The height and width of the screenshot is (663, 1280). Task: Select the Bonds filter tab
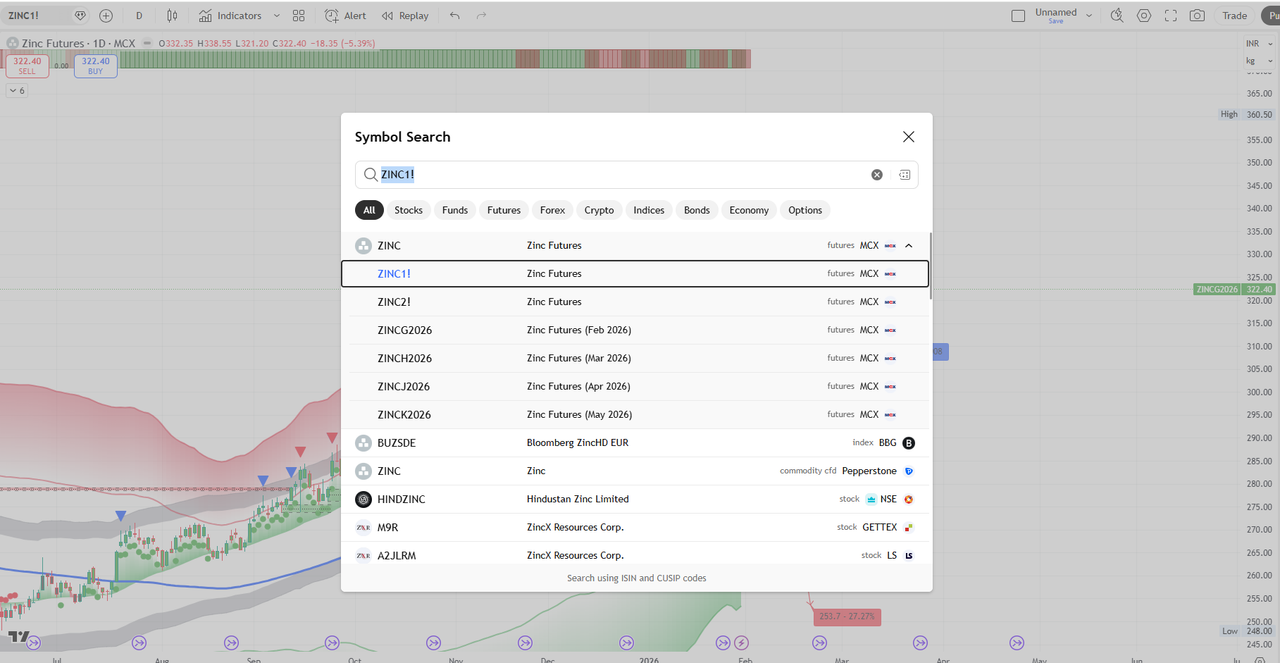click(x=697, y=210)
